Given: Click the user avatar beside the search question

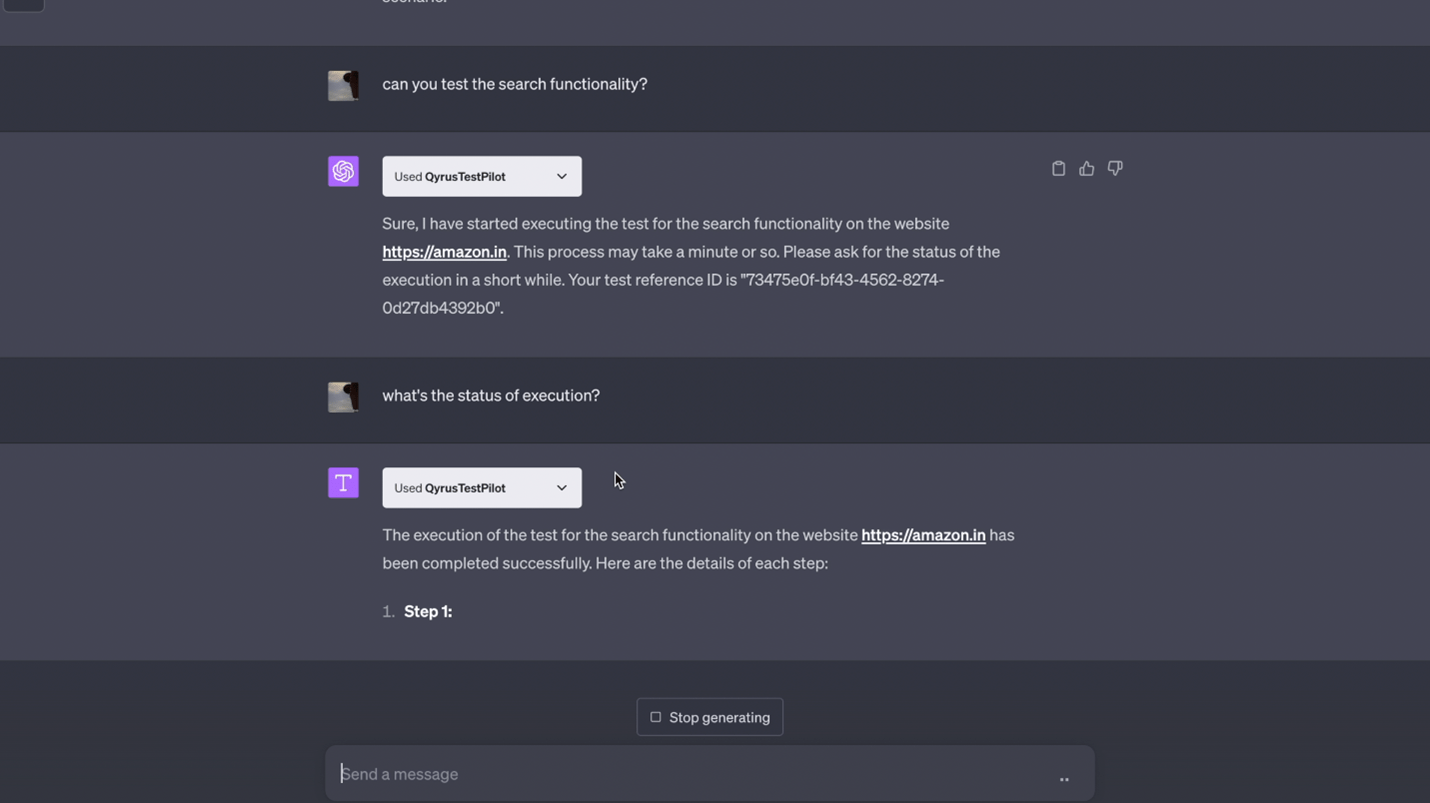Looking at the screenshot, I should click(343, 85).
